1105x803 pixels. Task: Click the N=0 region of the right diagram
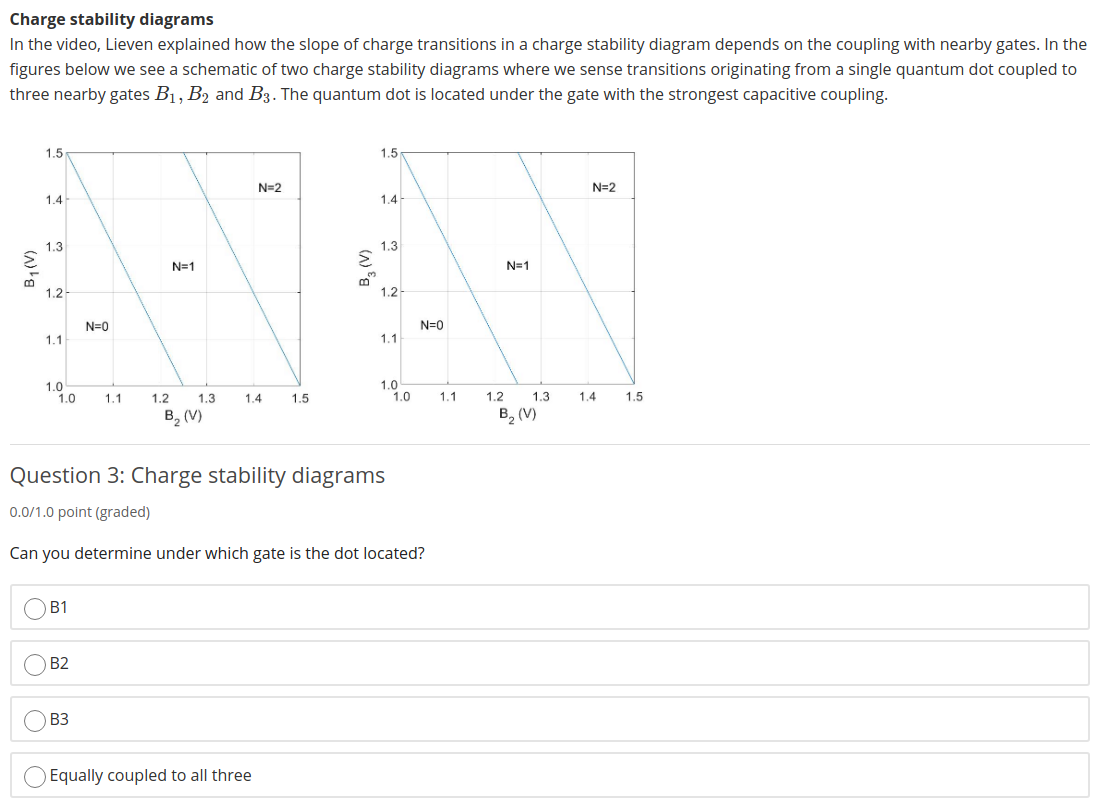point(433,325)
